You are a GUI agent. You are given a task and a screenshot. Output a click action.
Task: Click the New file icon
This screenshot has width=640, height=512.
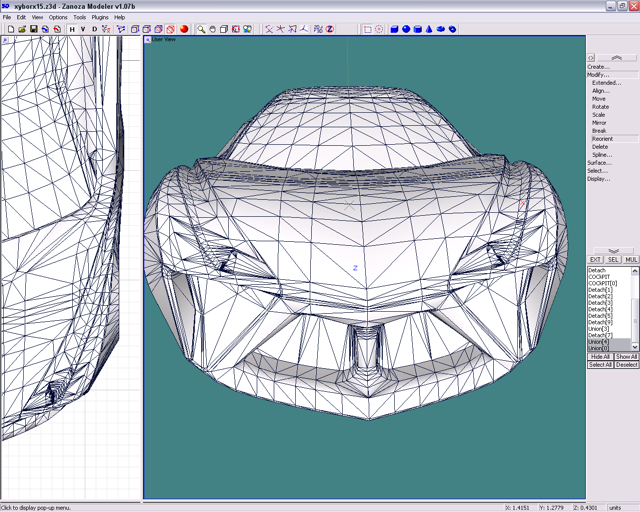[x=10, y=29]
